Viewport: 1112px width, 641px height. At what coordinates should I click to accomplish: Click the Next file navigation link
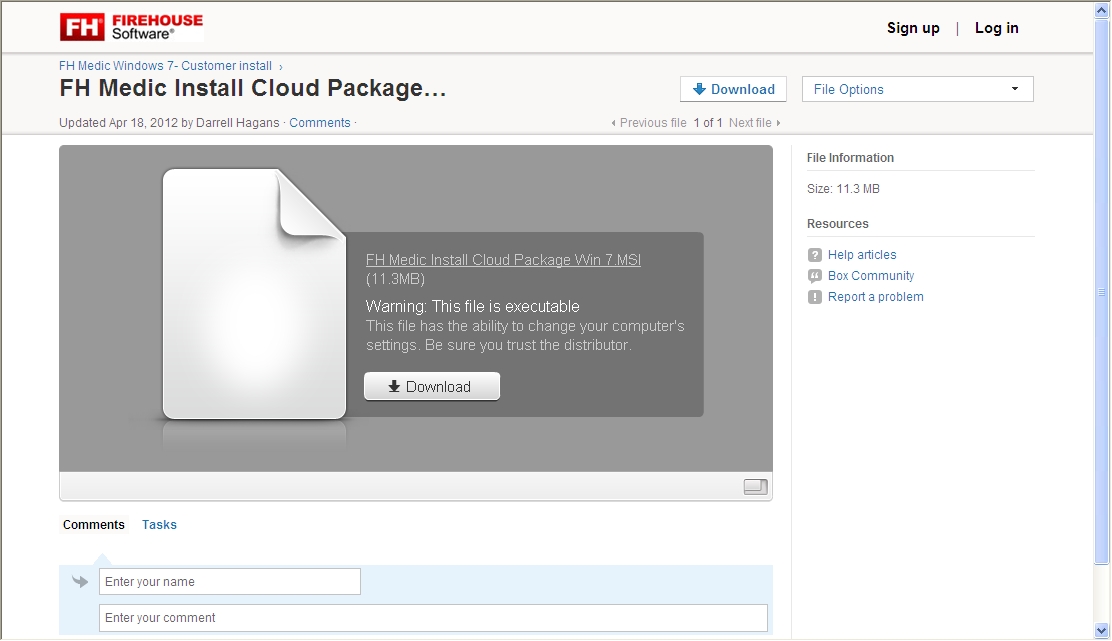point(755,123)
